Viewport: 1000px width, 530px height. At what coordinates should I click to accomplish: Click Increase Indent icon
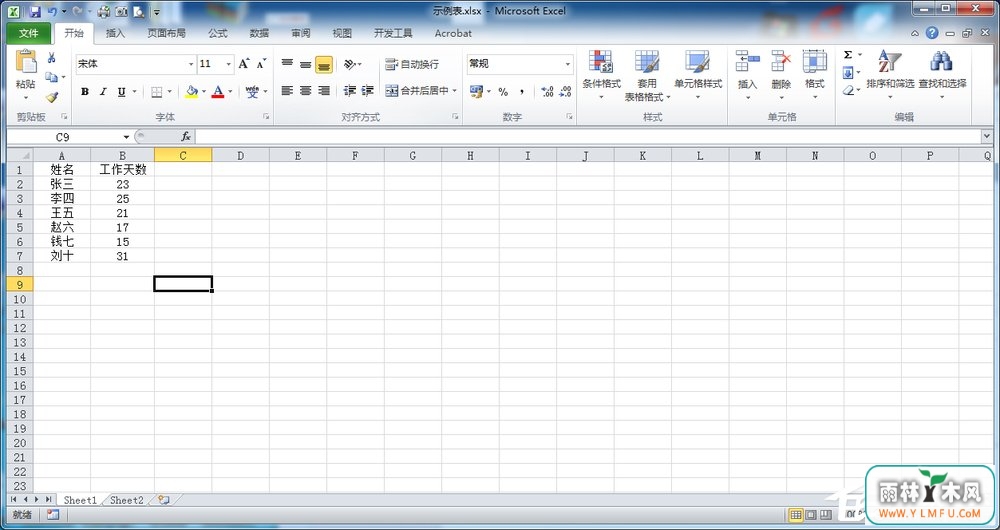click(367, 91)
